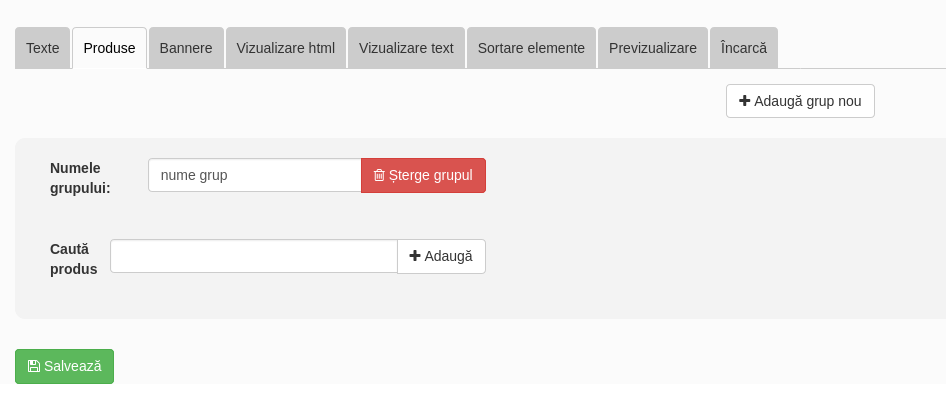The image size is (946, 403).
Task: Click the plus icon on the Adaugă button
Action: tap(414, 256)
